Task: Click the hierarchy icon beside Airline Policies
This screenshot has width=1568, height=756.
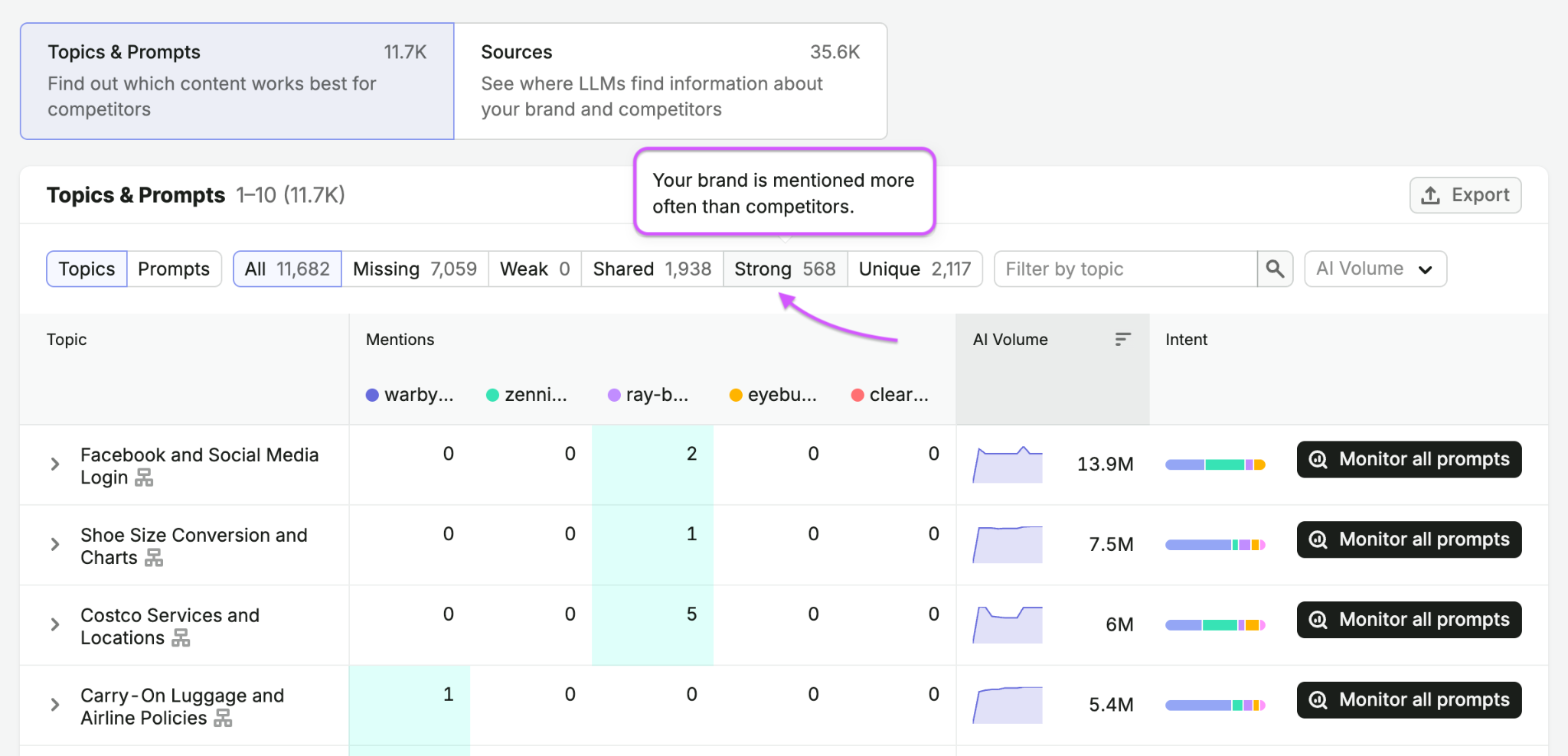Action: coord(223,719)
